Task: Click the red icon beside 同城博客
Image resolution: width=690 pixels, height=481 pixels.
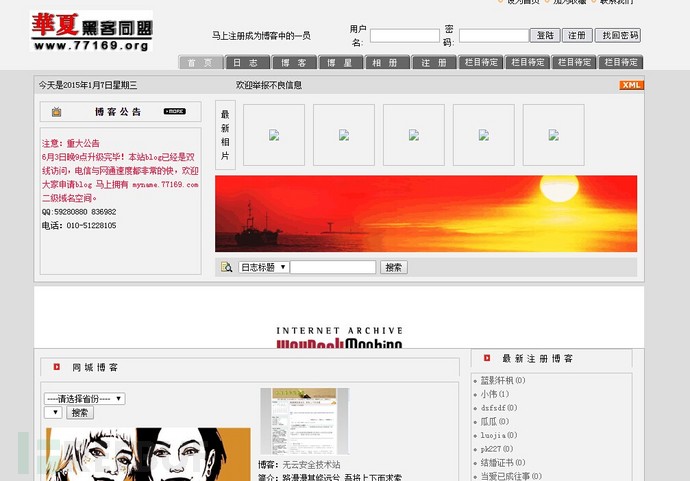Action: (56, 367)
